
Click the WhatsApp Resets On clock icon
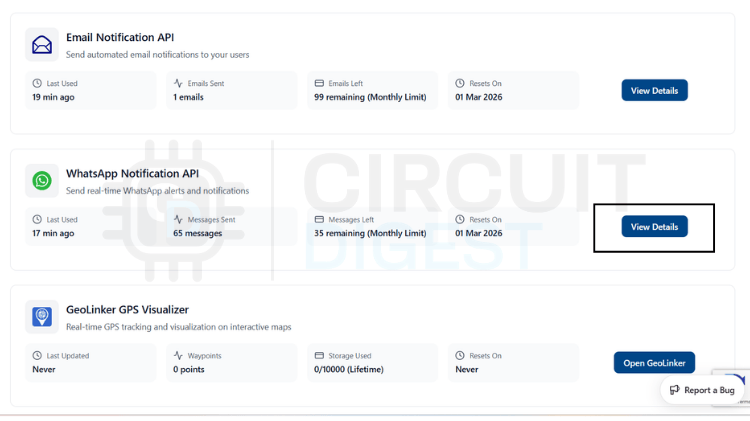tap(460, 219)
